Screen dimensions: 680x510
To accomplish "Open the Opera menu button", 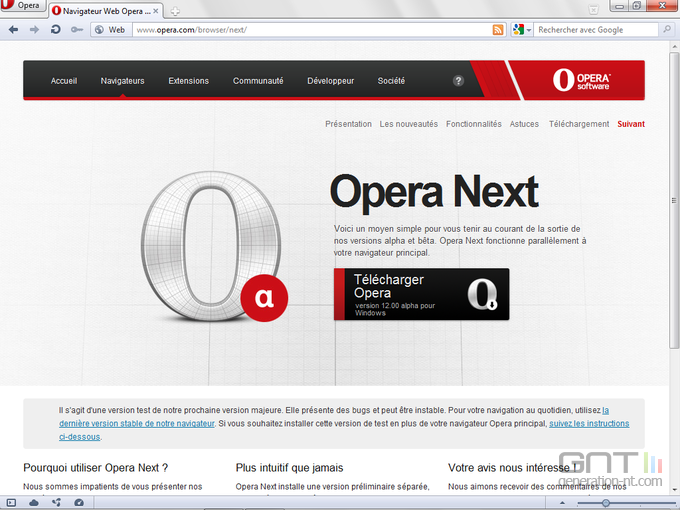I will (x=23, y=6).
